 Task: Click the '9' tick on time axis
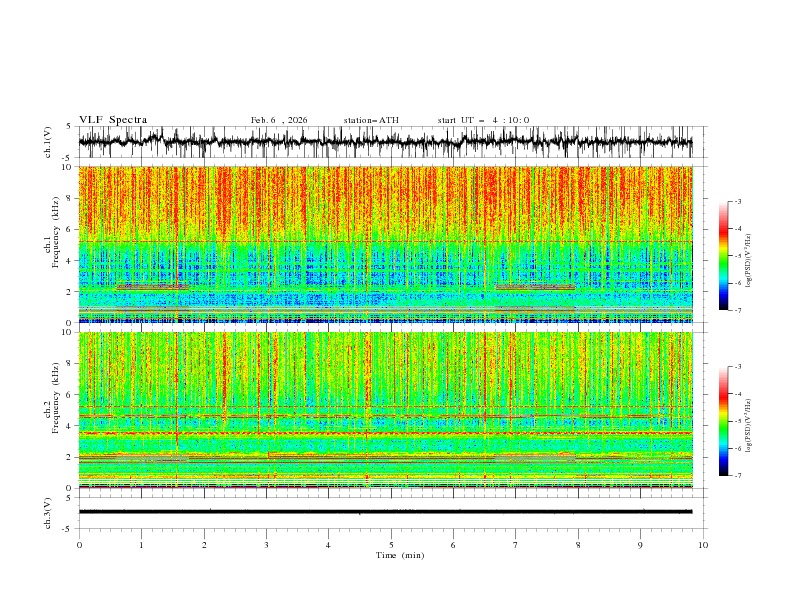[640, 545]
